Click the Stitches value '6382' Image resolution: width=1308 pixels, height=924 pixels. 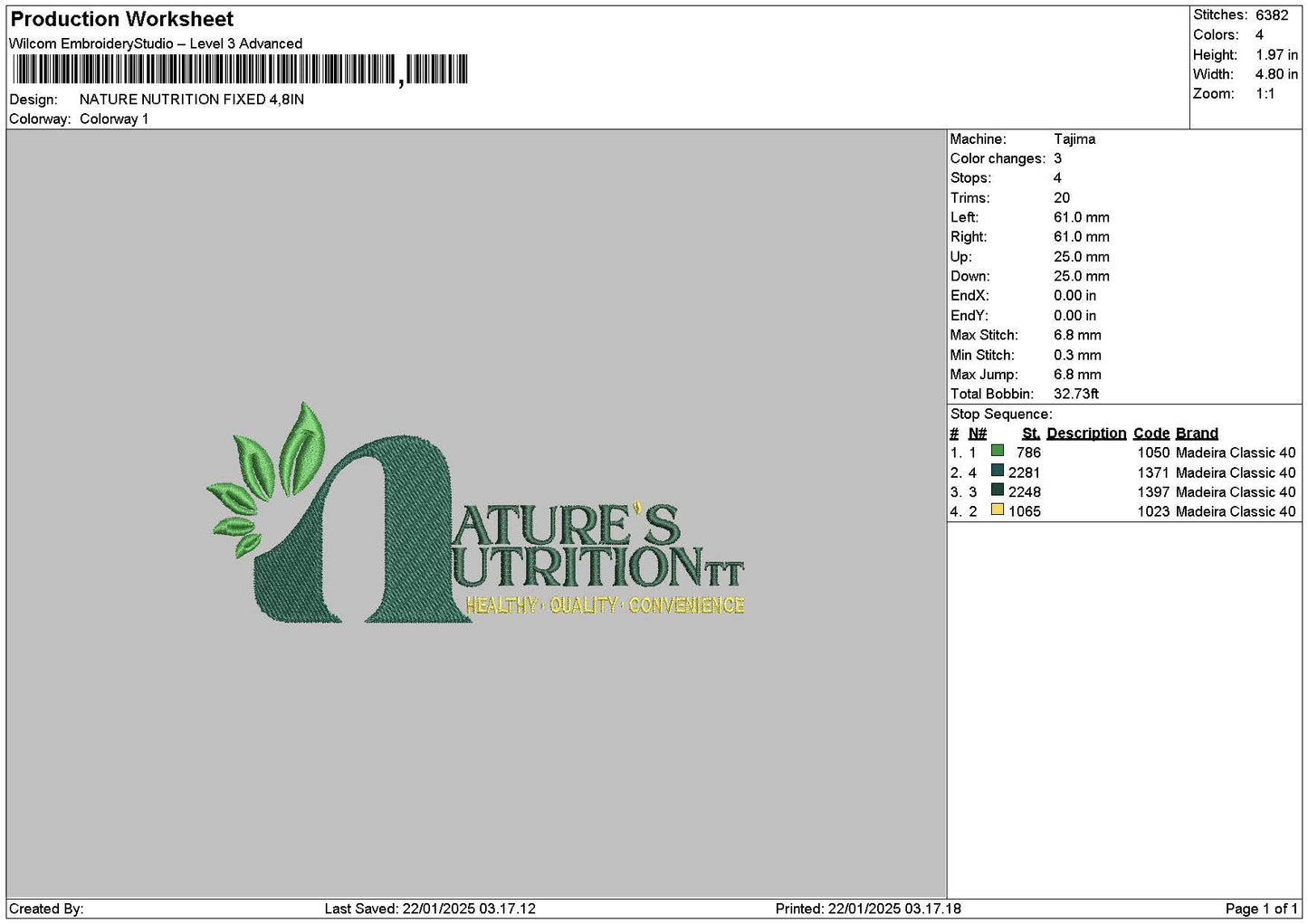1272,15
